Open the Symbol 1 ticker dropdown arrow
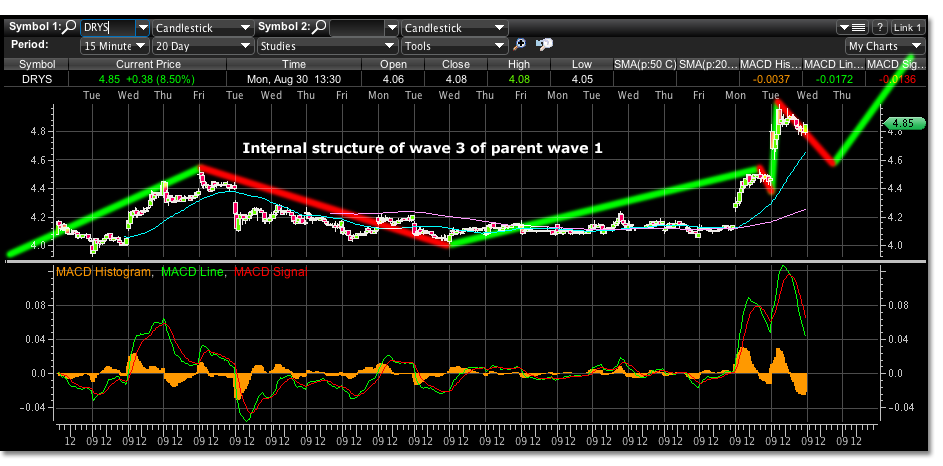The height and width of the screenshot is (466, 943). pyautogui.click(x=142, y=29)
